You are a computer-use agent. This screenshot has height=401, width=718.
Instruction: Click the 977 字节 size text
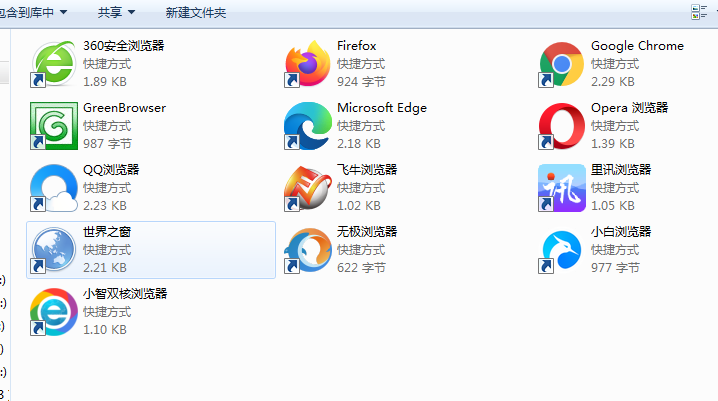click(x=615, y=268)
